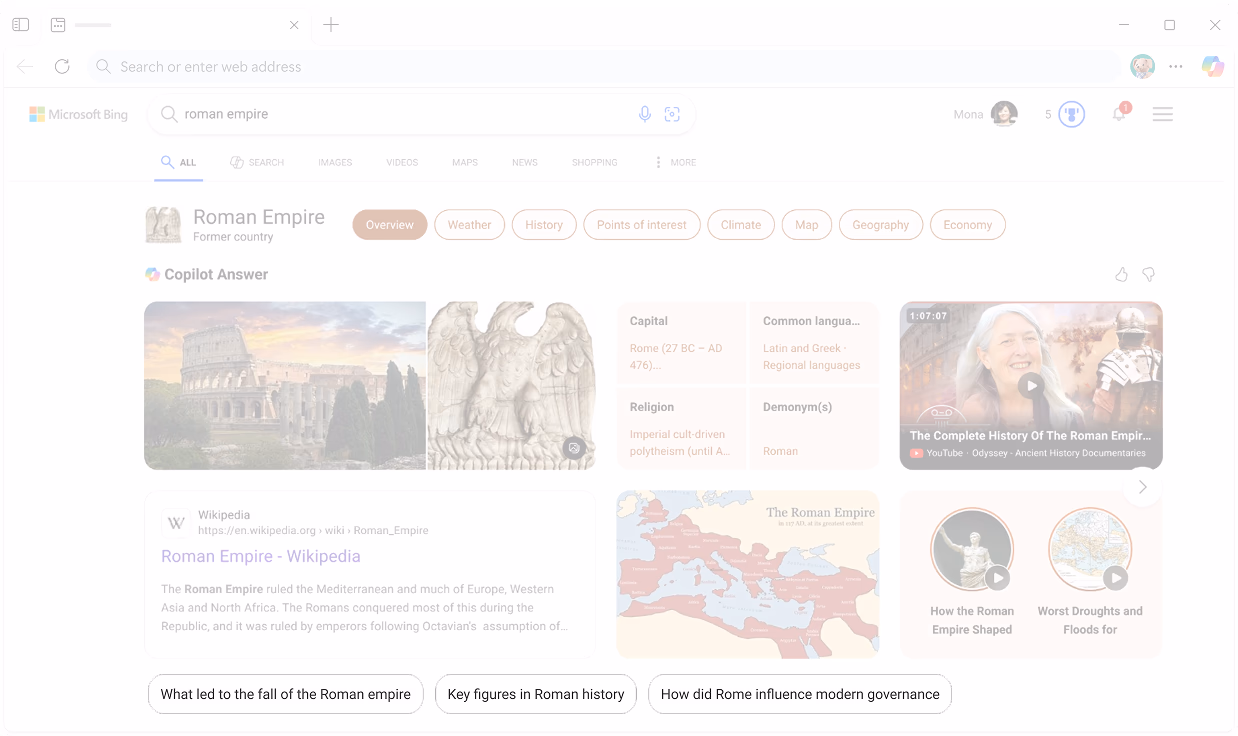This screenshot has height=736, width=1238.
Task: Click the Copilot icon in browser toolbar
Action: pos(1212,67)
